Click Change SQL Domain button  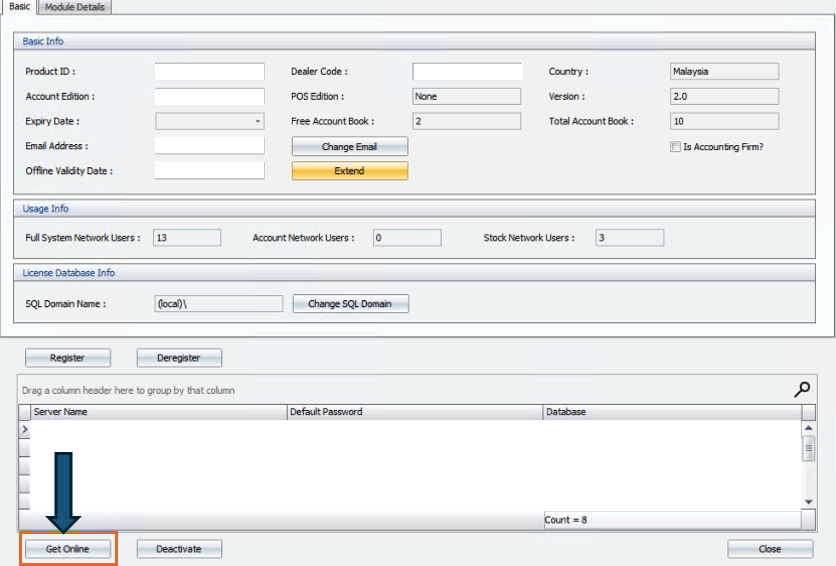pyautogui.click(x=350, y=304)
